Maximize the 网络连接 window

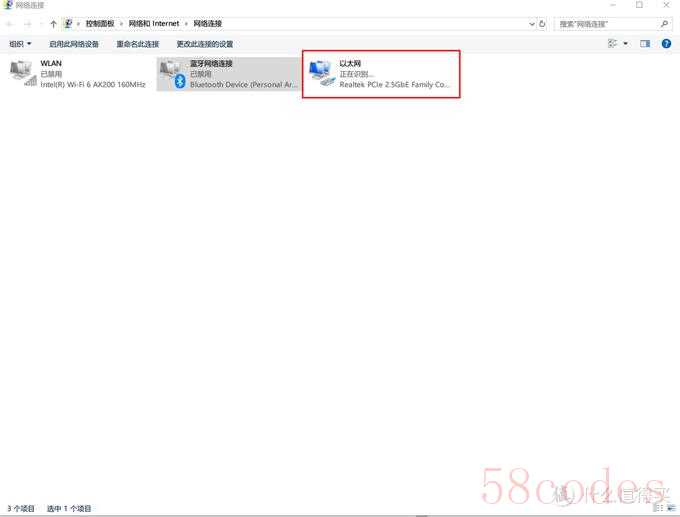click(x=639, y=5)
